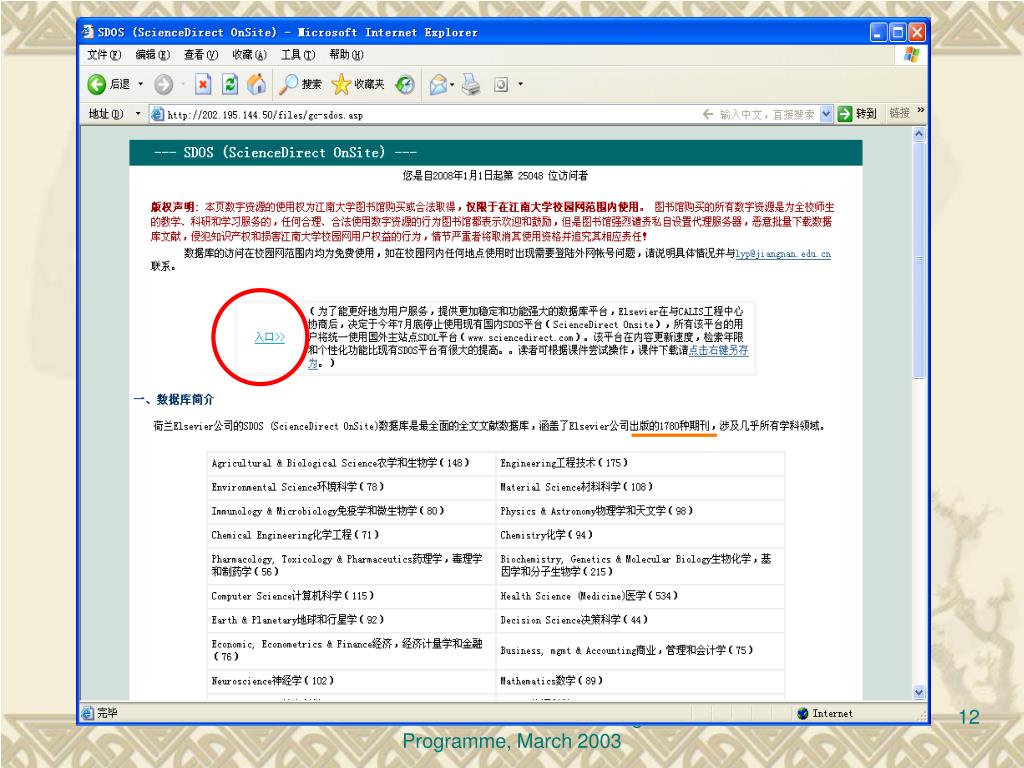Click the 一、数据库简介 section heading
The width and height of the screenshot is (1024, 768).
174,399
